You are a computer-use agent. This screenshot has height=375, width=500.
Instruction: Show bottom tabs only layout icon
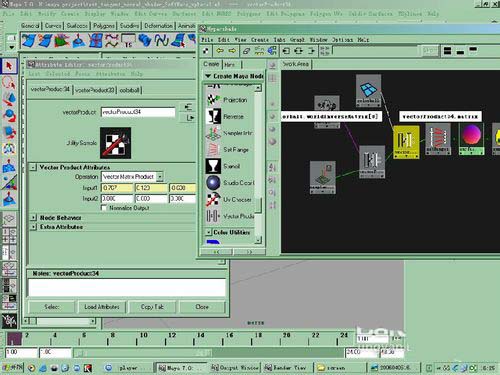click(x=460, y=51)
